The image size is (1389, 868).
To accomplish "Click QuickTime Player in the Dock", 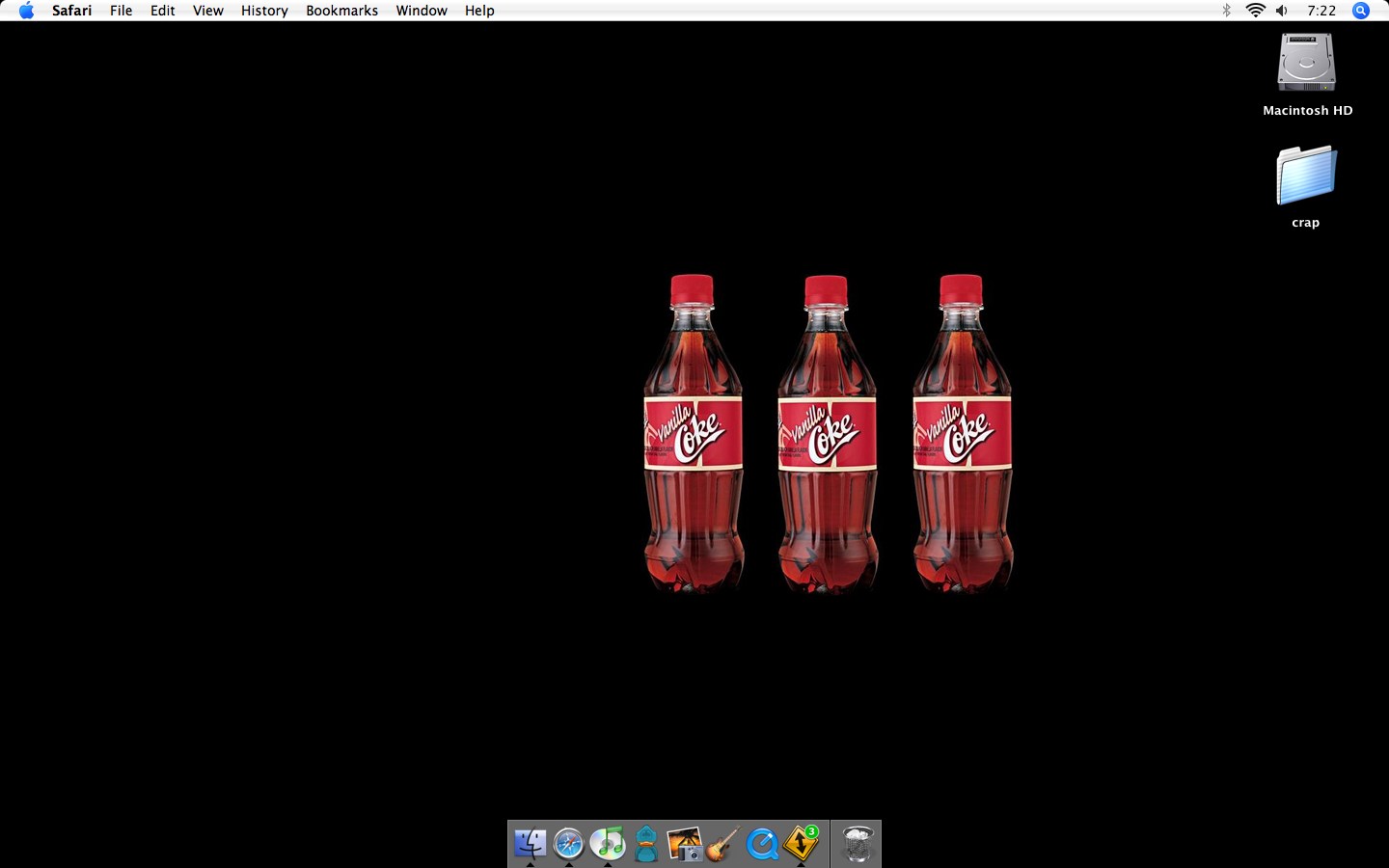I will [x=762, y=844].
